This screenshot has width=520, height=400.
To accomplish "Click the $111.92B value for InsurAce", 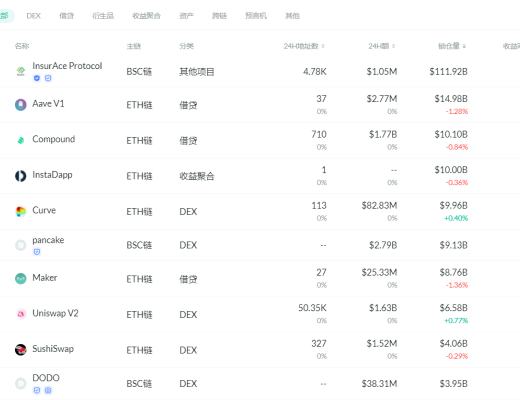I will coord(448,71).
